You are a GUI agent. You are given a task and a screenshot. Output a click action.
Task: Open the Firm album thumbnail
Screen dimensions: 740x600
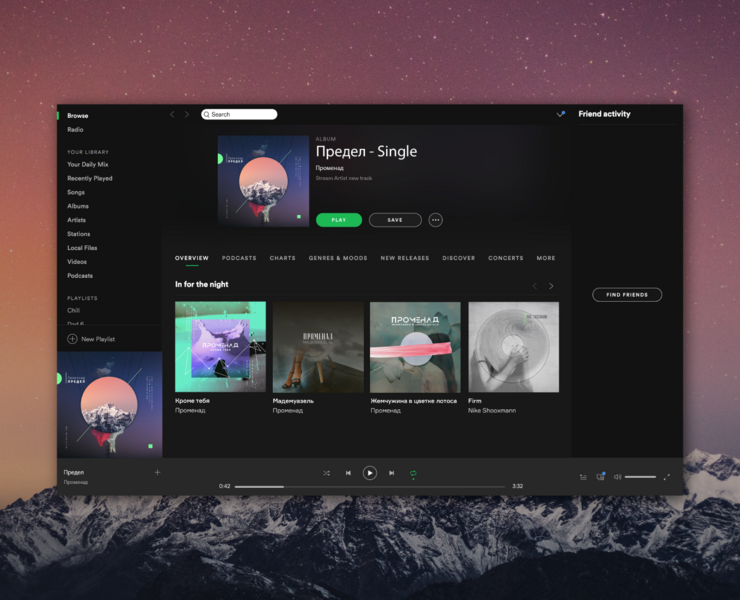coord(513,347)
